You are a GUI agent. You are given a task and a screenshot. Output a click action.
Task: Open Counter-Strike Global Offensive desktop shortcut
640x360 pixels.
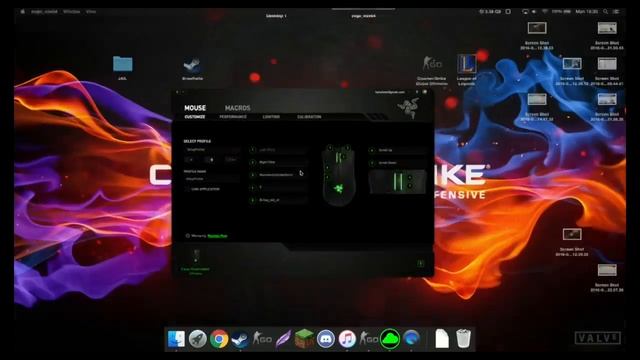431,64
